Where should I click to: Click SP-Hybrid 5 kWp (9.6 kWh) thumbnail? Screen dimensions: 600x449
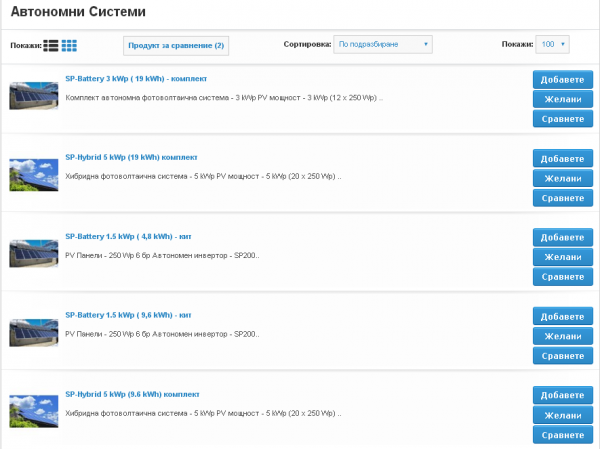[x=34, y=411]
